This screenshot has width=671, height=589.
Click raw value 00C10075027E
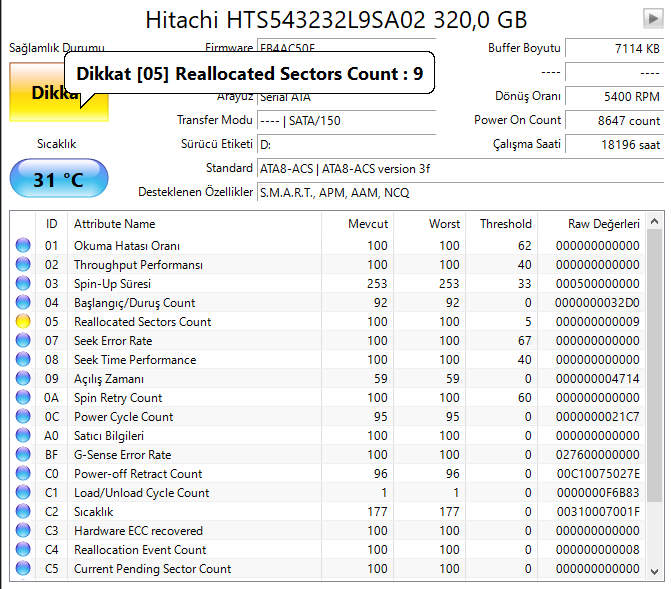point(597,473)
